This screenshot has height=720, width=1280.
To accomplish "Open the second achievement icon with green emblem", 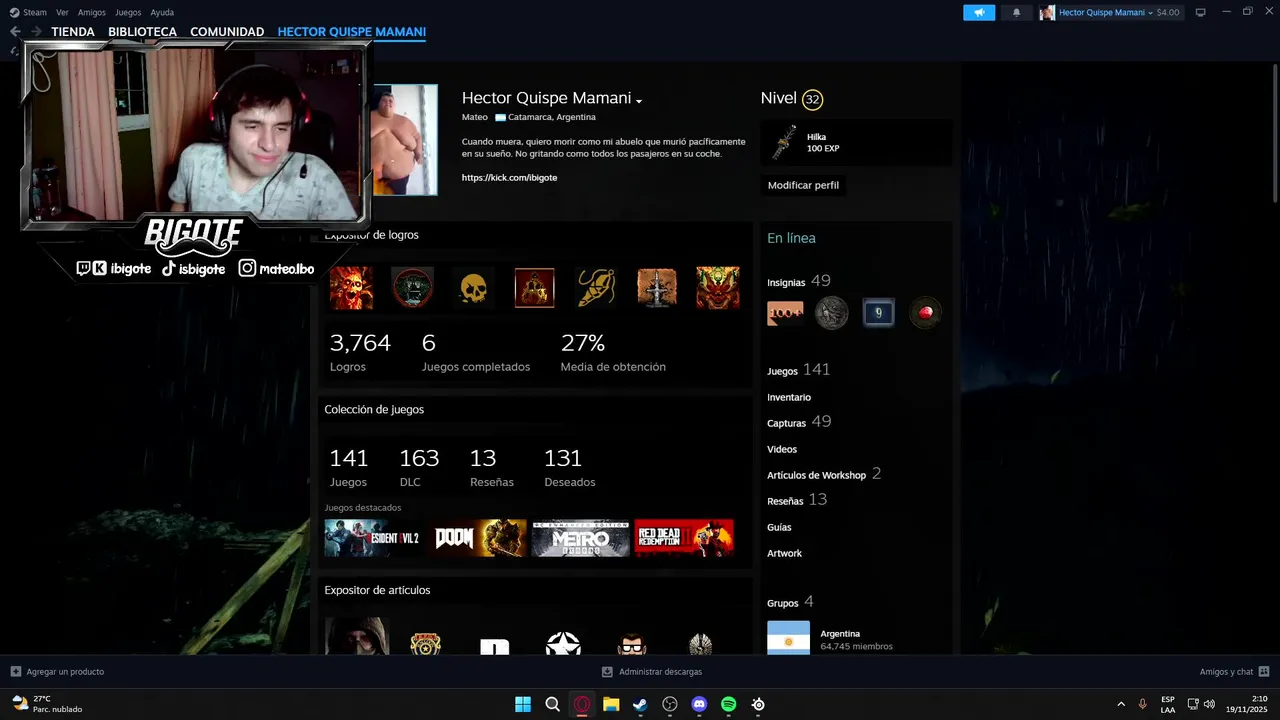I will (412, 288).
